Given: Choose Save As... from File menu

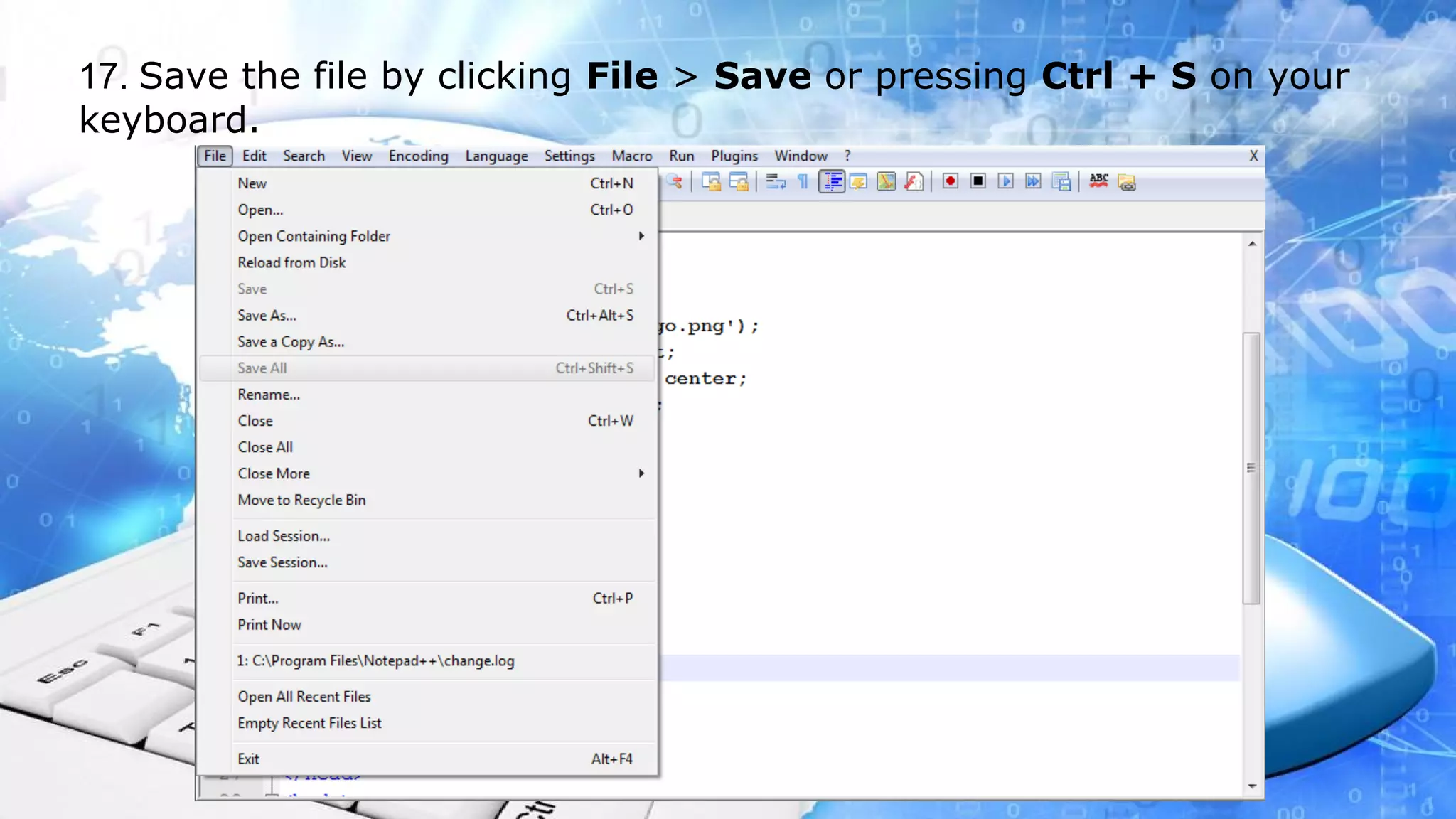Looking at the screenshot, I should coord(267,316).
